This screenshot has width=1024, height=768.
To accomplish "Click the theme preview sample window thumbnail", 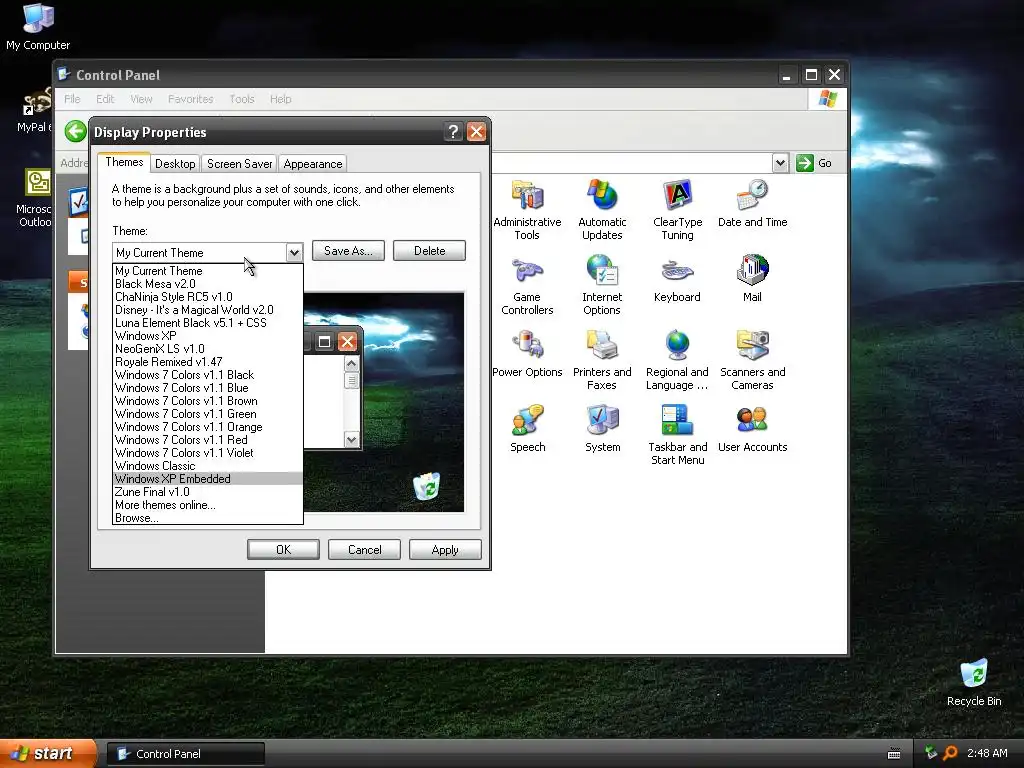I will [333, 389].
